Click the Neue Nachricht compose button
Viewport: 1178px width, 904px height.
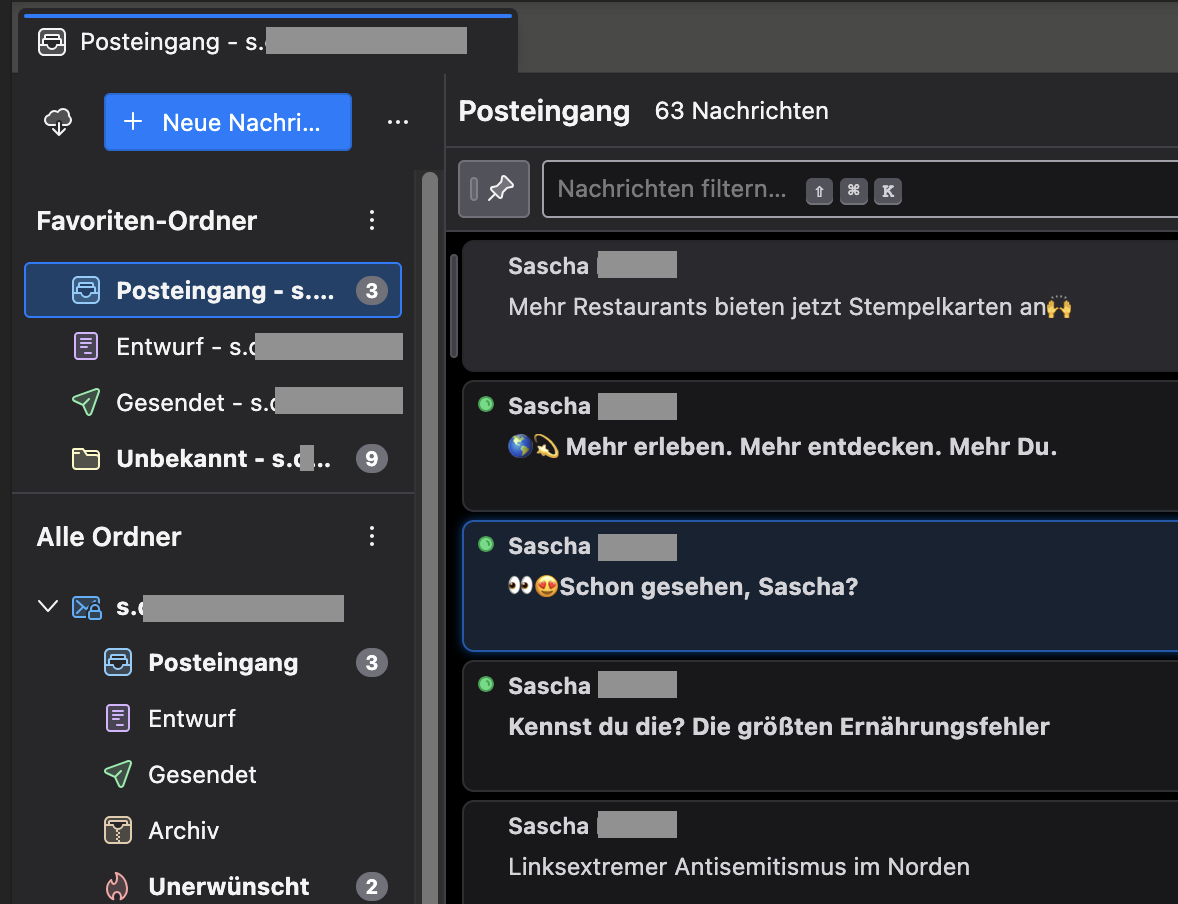click(x=227, y=122)
